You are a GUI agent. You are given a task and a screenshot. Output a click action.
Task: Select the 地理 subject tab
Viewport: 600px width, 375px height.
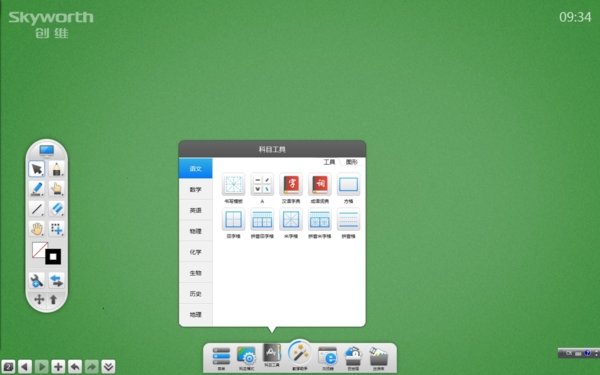196,315
